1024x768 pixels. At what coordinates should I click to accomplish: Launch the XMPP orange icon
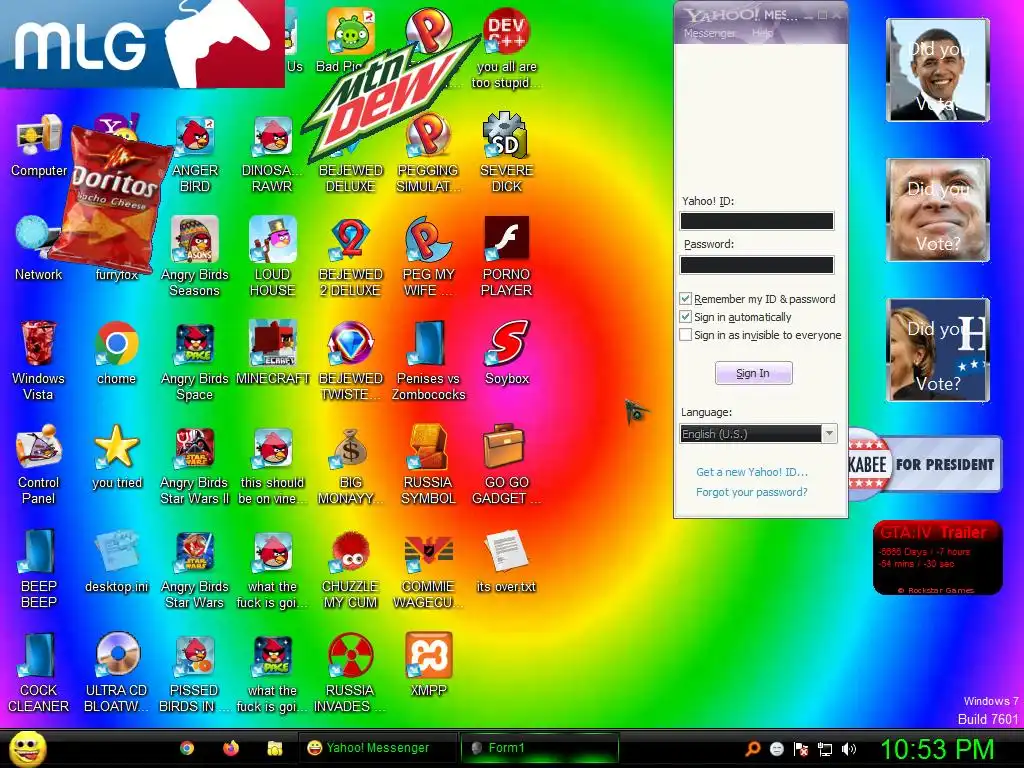(428, 664)
